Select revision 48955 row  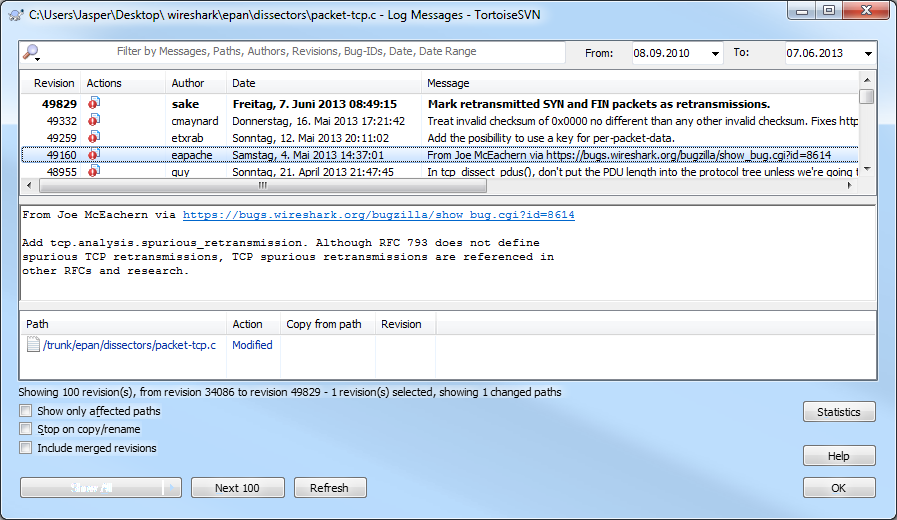tap(439, 171)
